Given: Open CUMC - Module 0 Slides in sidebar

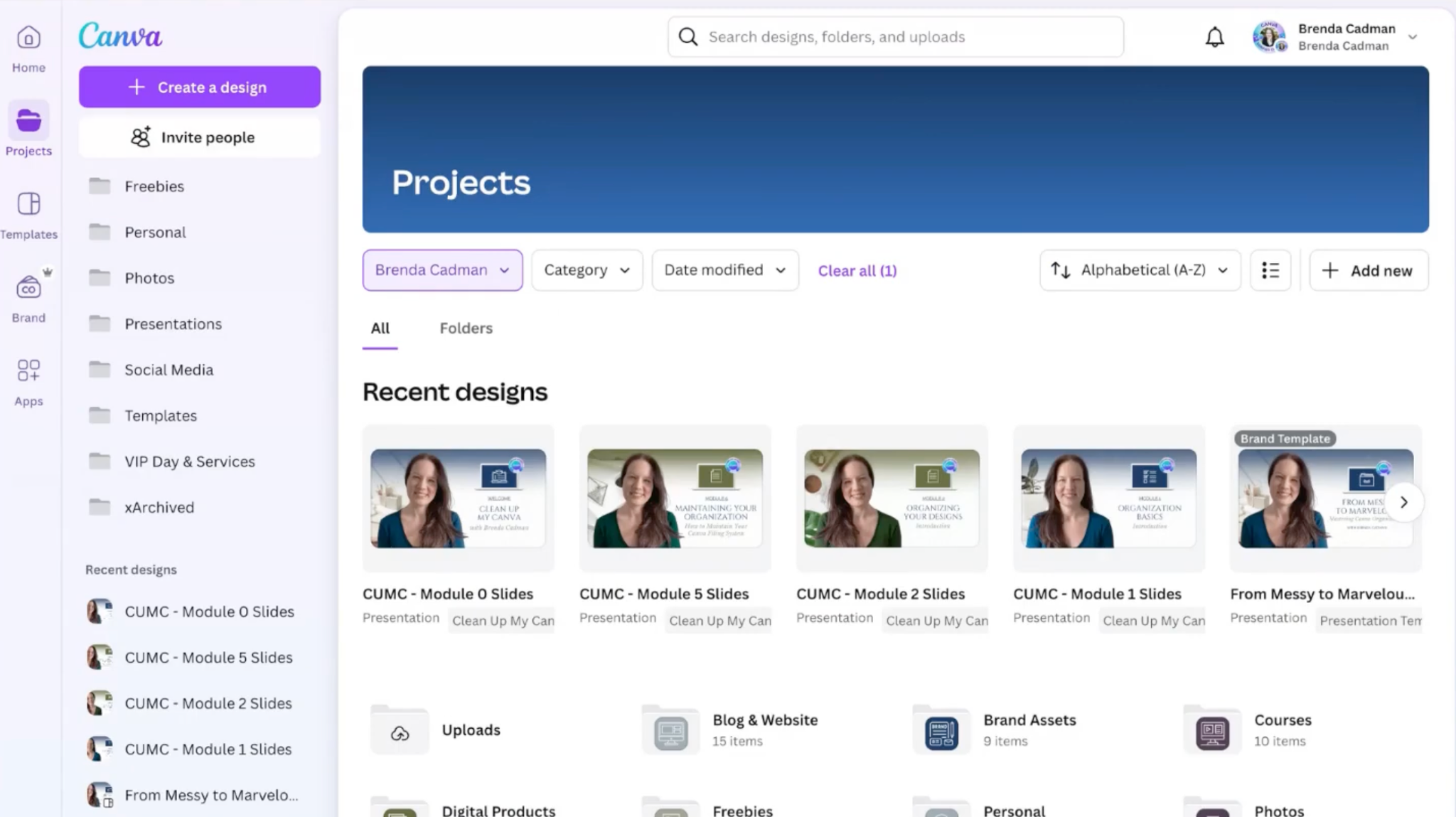Looking at the screenshot, I should (199, 612).
